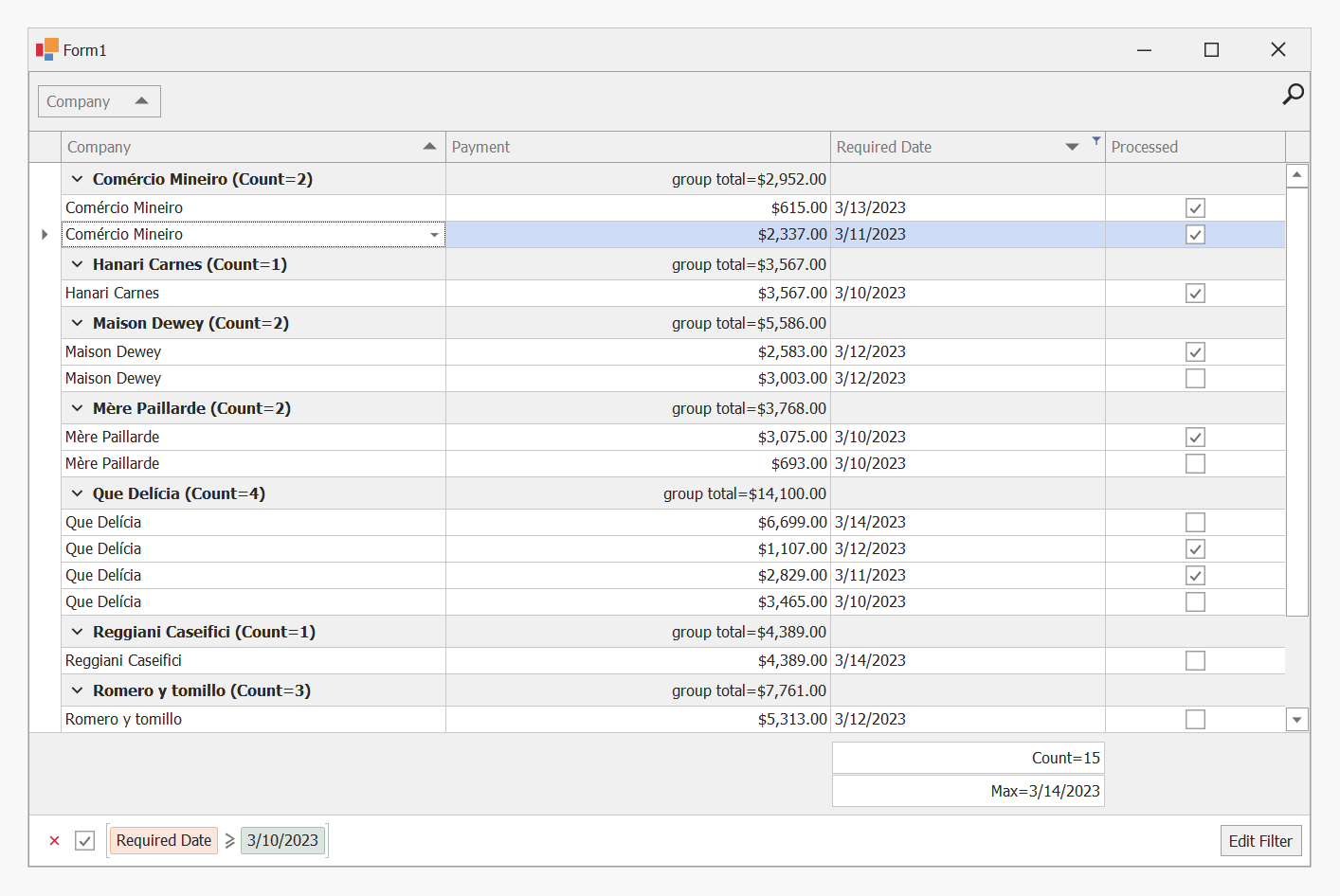Viewport: 1340px width, 896px height.
Task: Sort by the Payment column header
Action: (x=638, y=147)
